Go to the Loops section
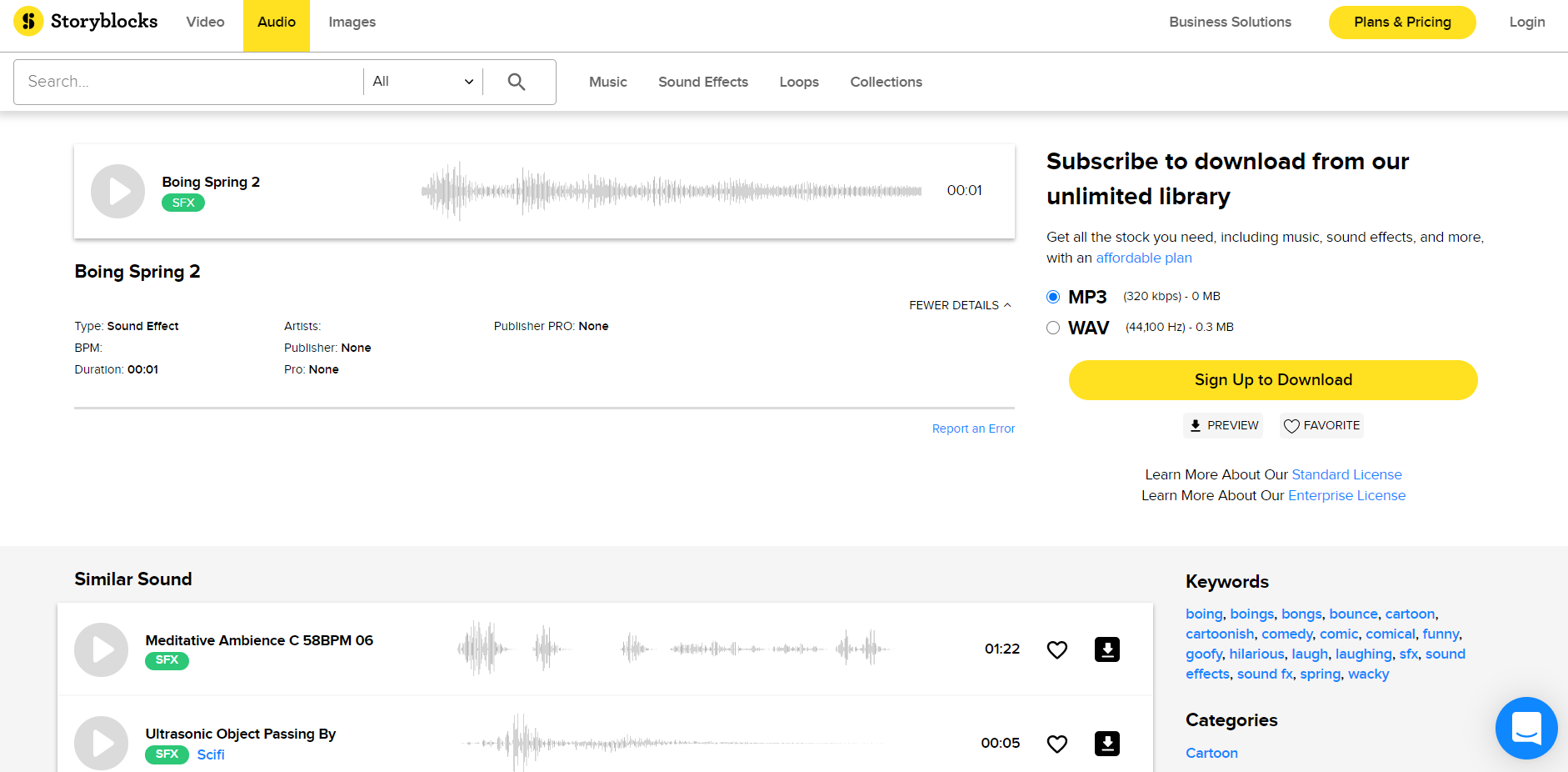This screenshot has width=1568, height=772. point(799,82)
